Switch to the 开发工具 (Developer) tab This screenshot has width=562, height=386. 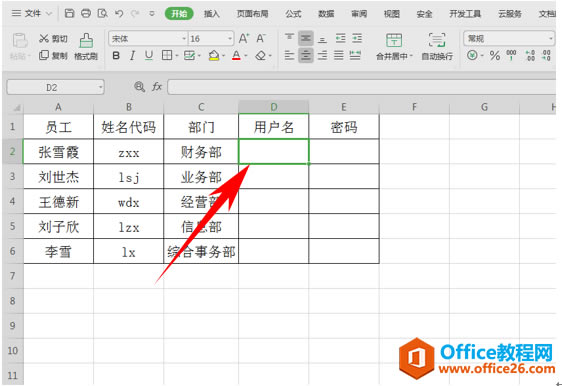pos(465,14)
